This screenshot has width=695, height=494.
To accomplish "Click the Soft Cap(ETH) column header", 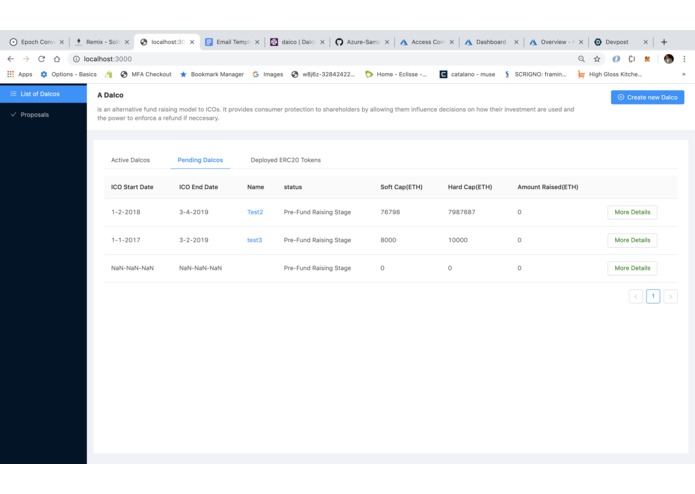I will coord(401,187).
